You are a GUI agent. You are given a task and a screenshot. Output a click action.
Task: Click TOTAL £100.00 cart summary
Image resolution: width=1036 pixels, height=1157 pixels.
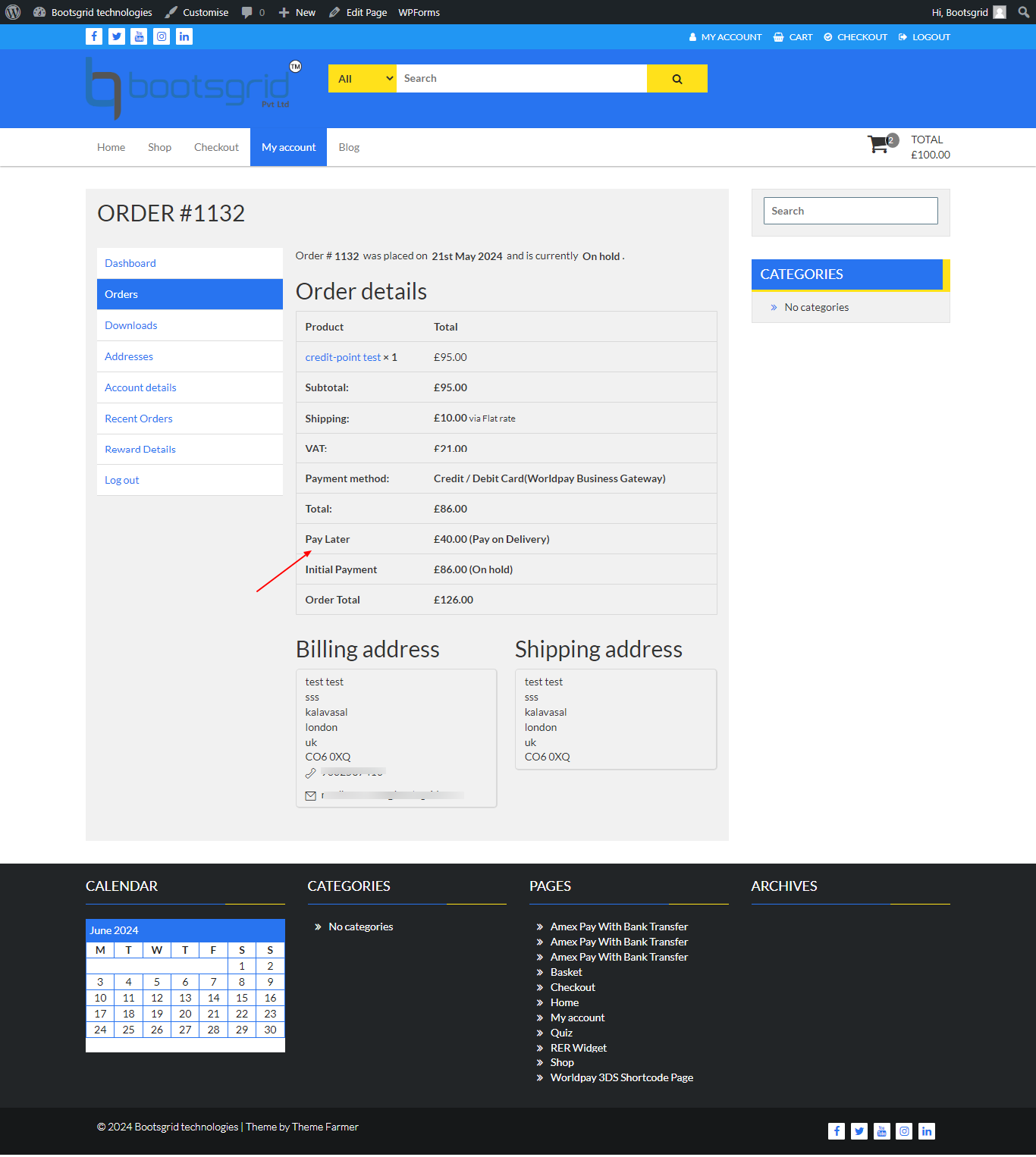tap(931, 147)
